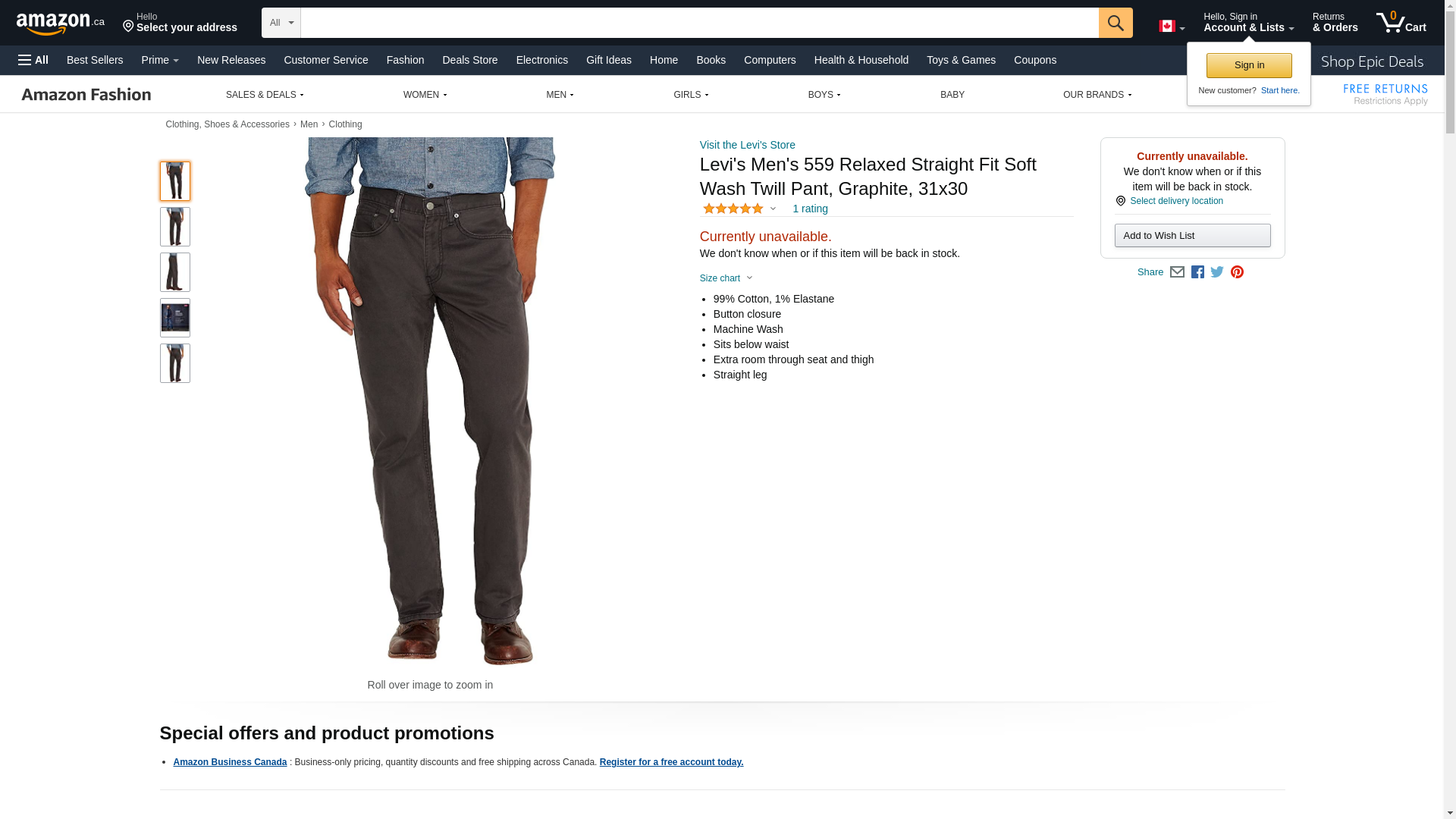Share product on Facebook
This screenshot has height=819, width=1456.
pos(1197,272)
